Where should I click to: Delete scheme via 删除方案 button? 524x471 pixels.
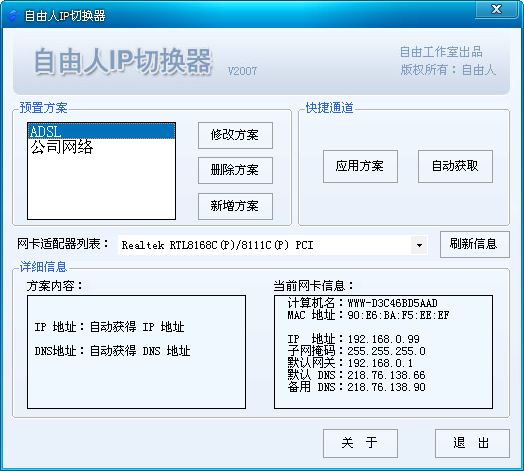point(235,170)
